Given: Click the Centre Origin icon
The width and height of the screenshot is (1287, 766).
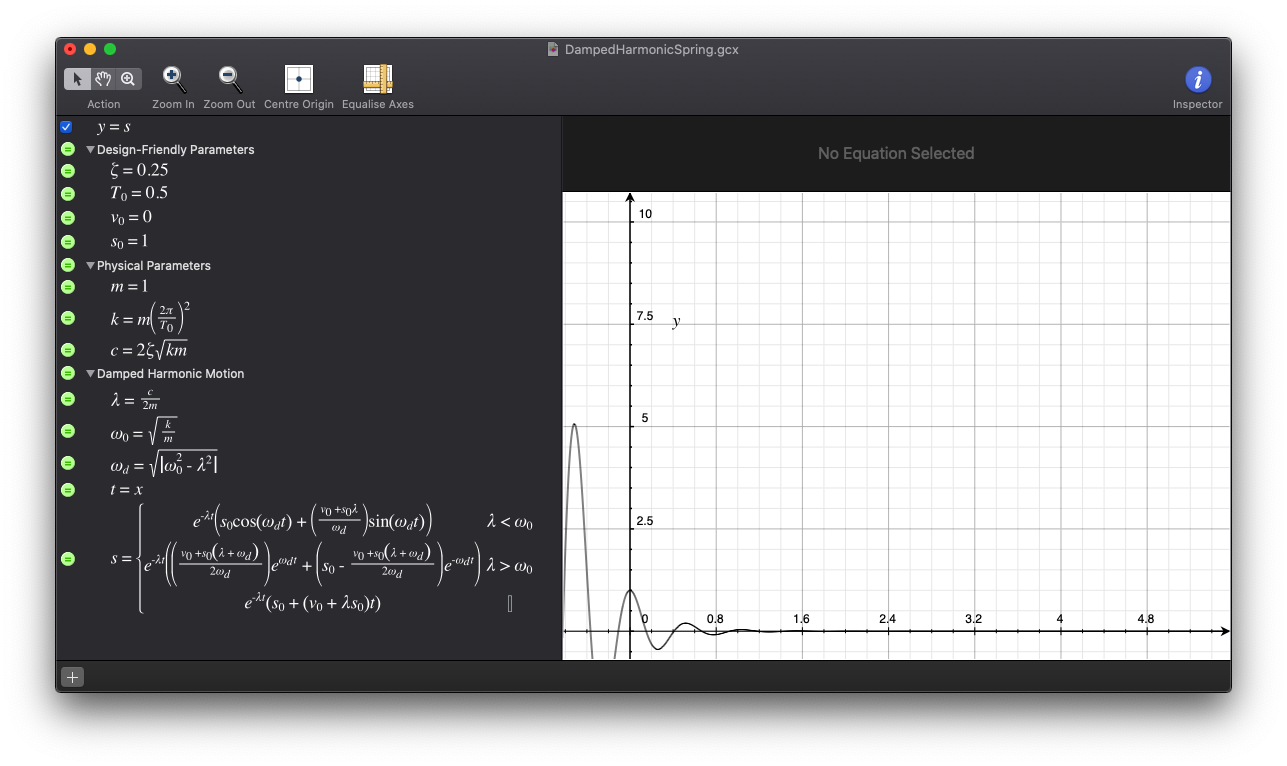Looking at the screenshot, I should point(299,79).
